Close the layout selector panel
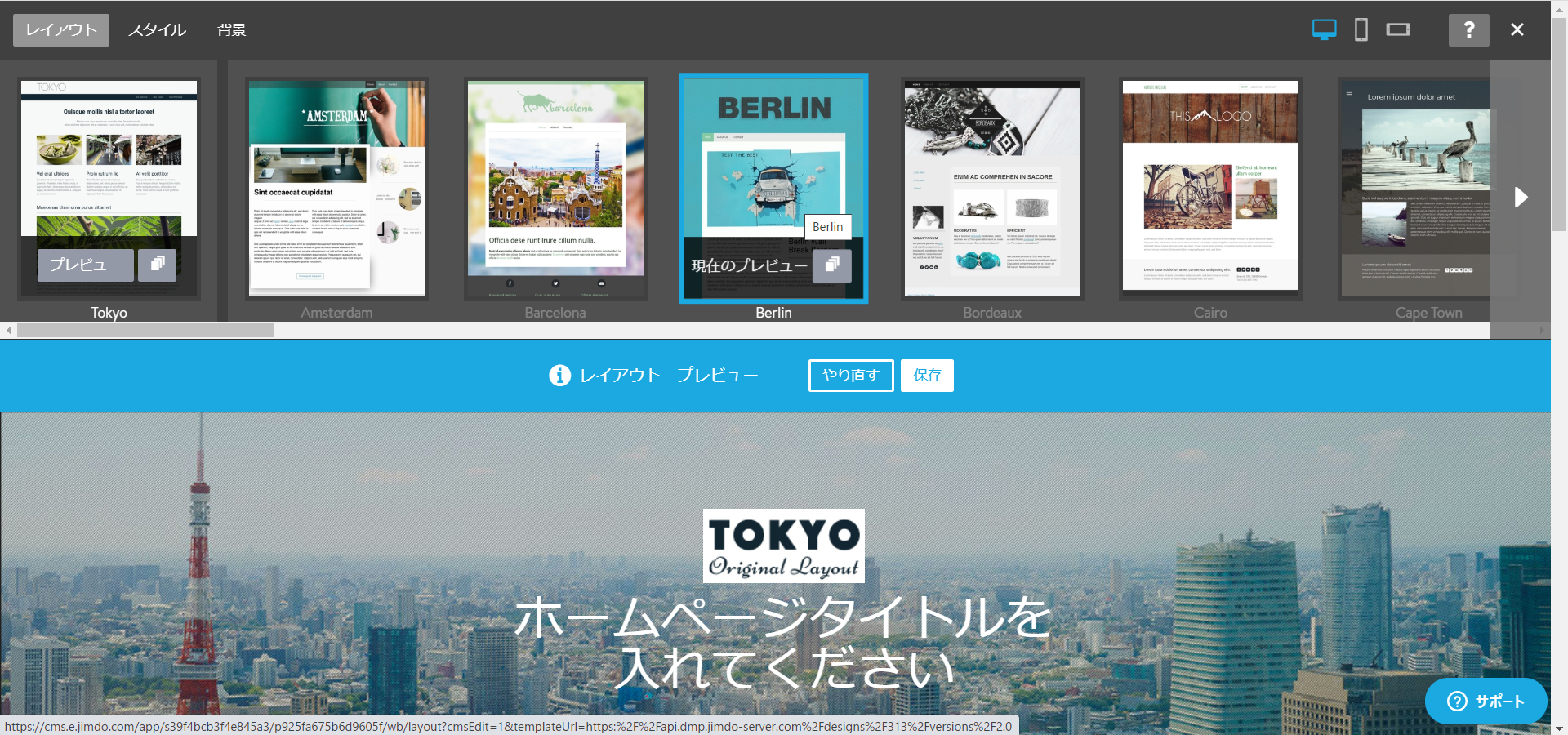Image resolution: width=1568 pixels, height=735 pixels. point(1517,30)
